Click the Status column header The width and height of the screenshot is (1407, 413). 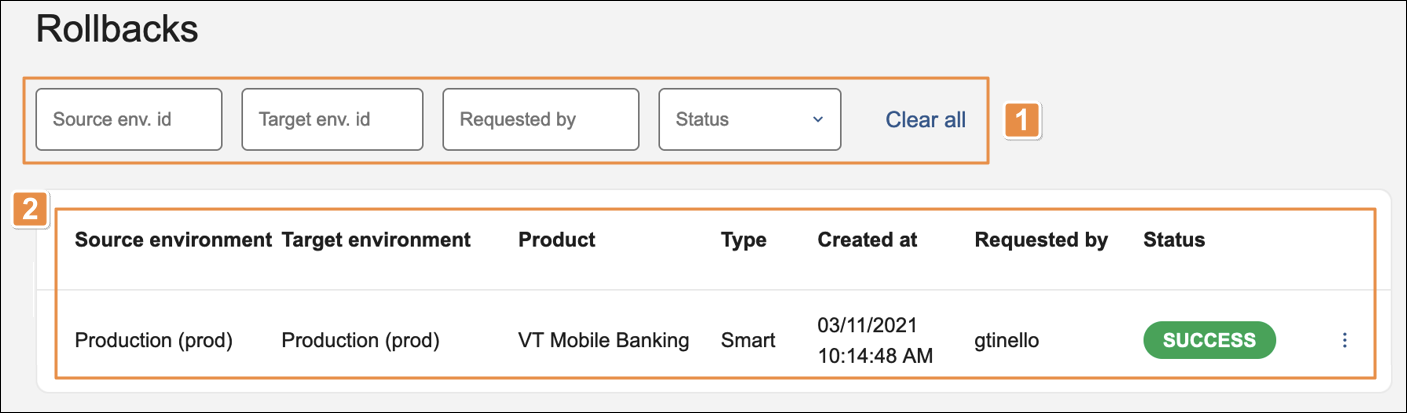click(1174, 240)
